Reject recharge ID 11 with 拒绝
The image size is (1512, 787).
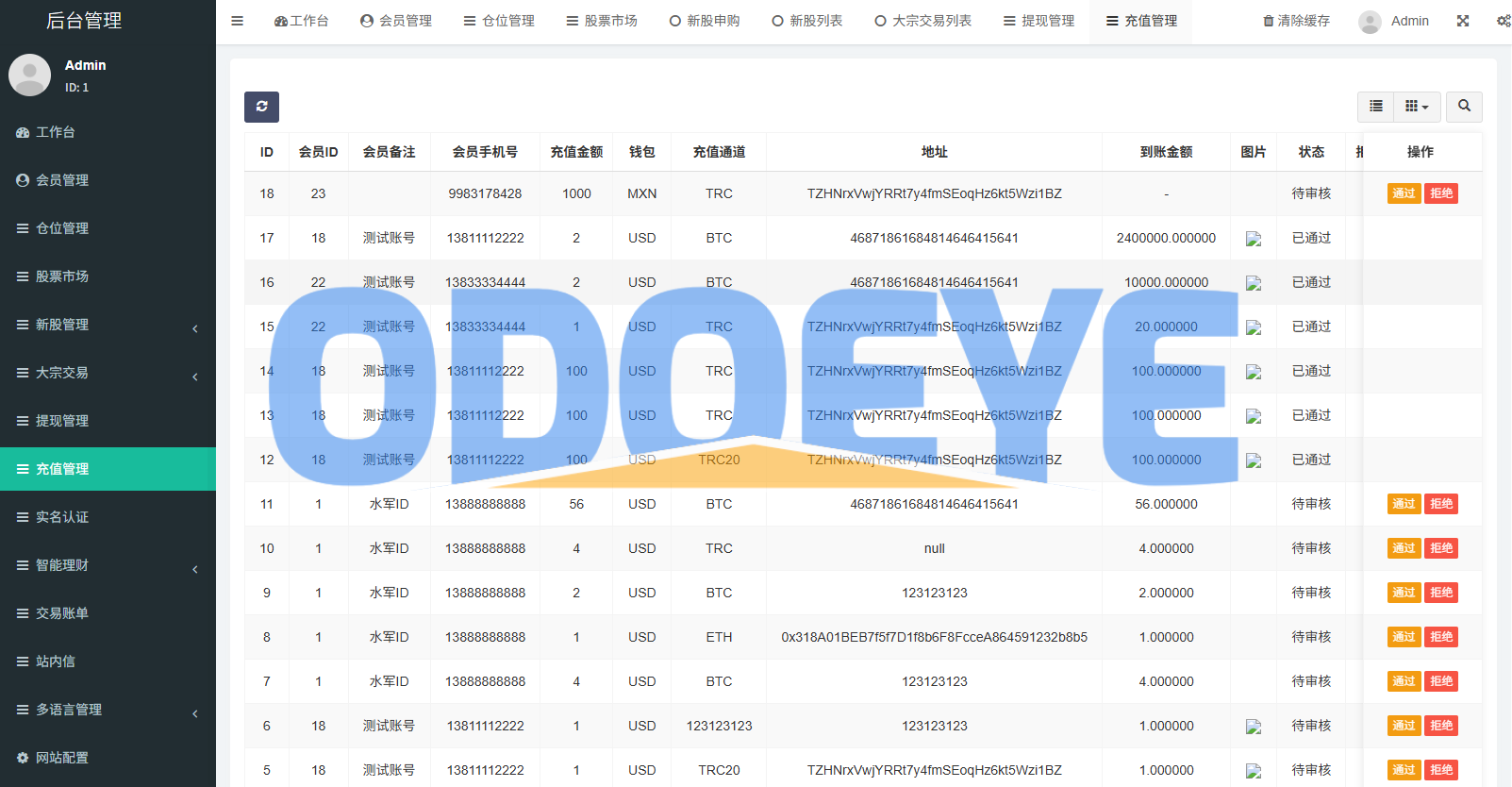(x=1441, y=504)
